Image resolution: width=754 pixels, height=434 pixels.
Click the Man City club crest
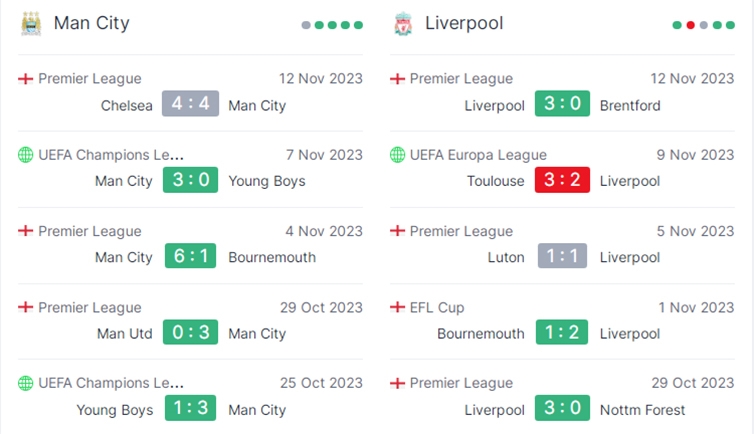(x=31, y=24)
